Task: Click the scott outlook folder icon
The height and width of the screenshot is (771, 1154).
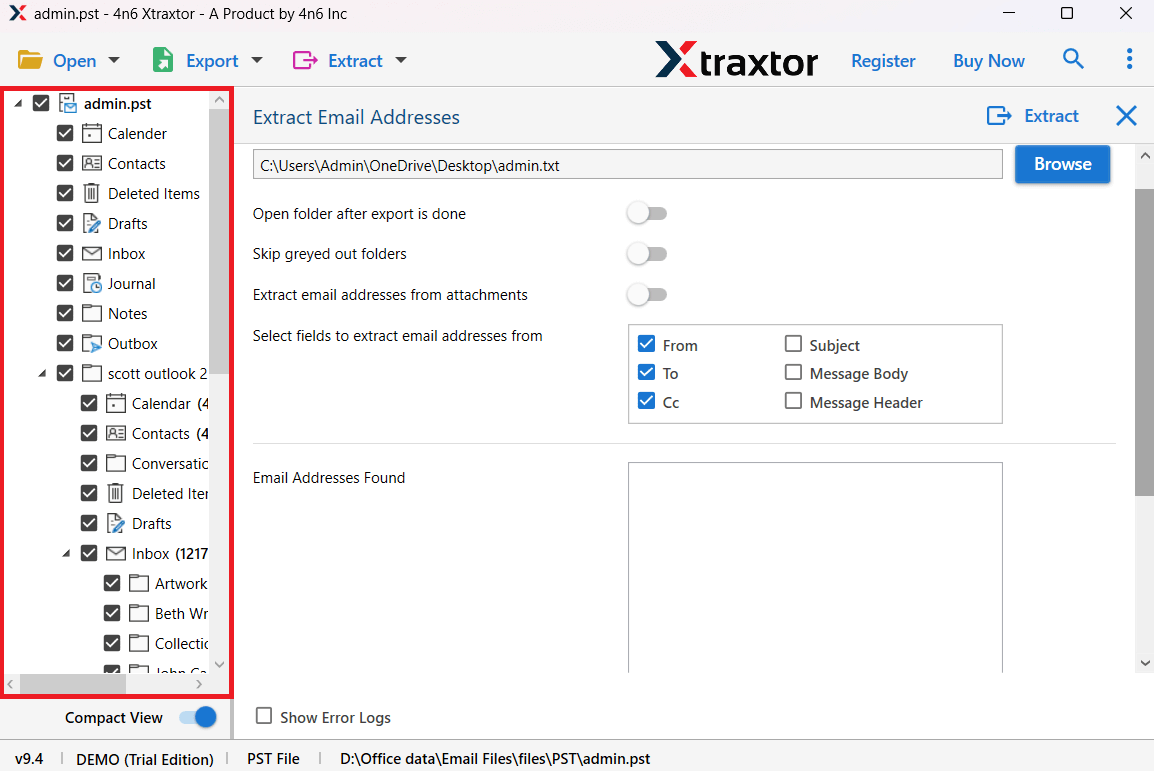Action: tap(92, 374)
